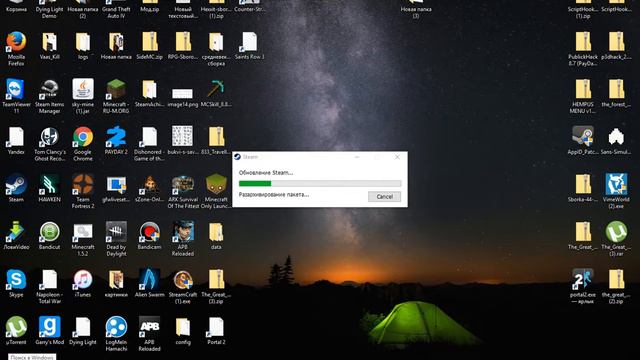Launch the Team Fortress 2 shortcut
Screen dimensions: 640x360
click(83, 184)
